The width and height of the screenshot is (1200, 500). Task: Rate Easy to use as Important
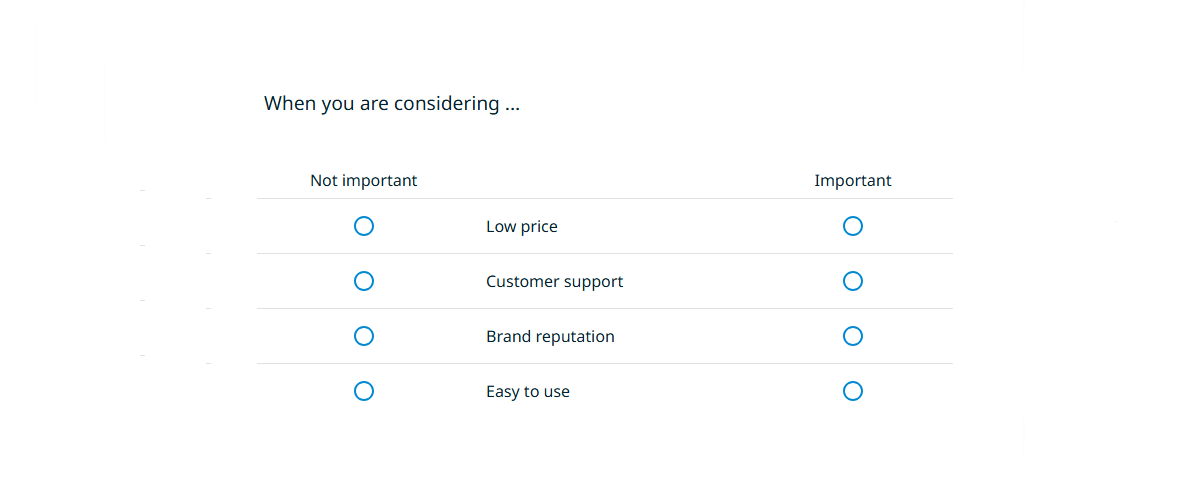(x=853, y=391)
